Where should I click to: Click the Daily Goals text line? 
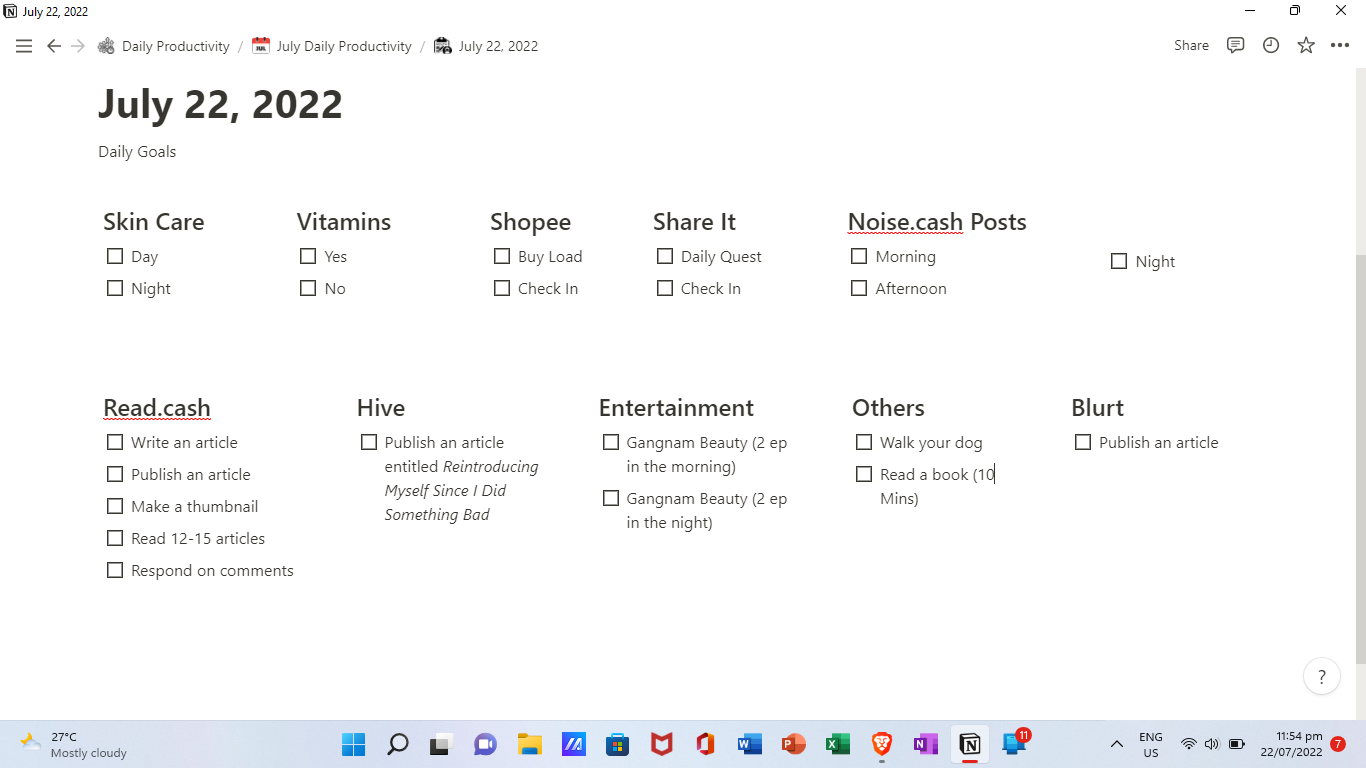[x=137, y=152]
